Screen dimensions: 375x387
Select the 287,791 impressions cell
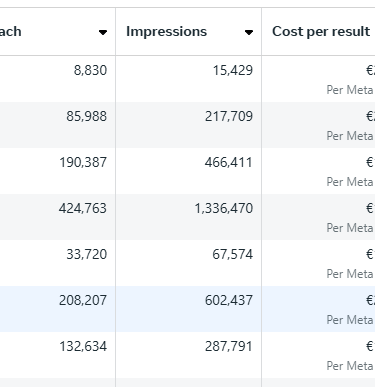[189, 355]
